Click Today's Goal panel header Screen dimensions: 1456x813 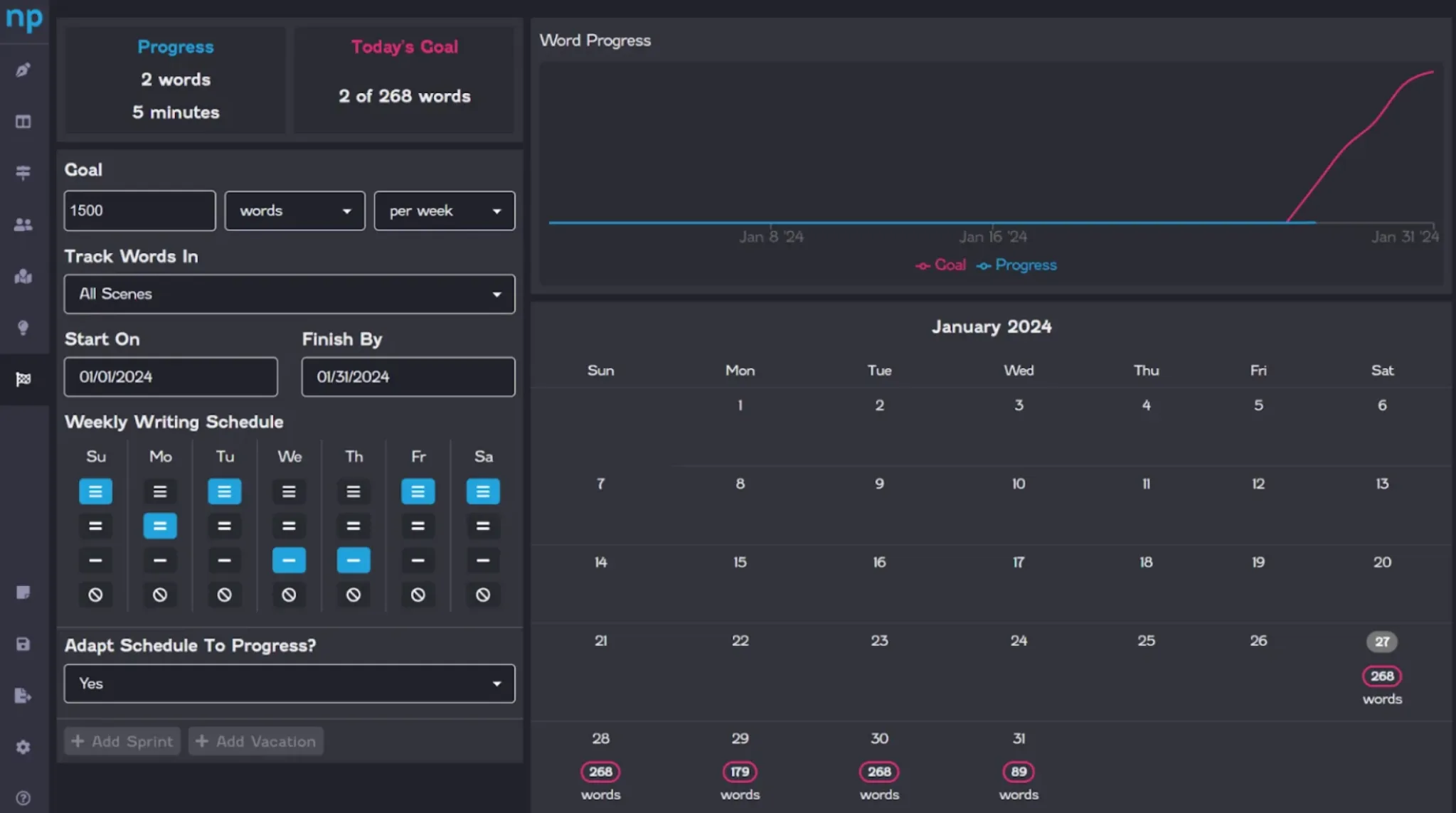point(404,46)
